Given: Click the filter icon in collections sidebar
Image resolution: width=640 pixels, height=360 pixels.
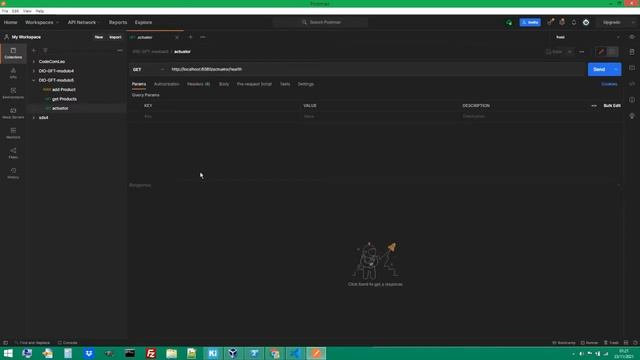Looking at the screenshot, I should click(45, 50).
